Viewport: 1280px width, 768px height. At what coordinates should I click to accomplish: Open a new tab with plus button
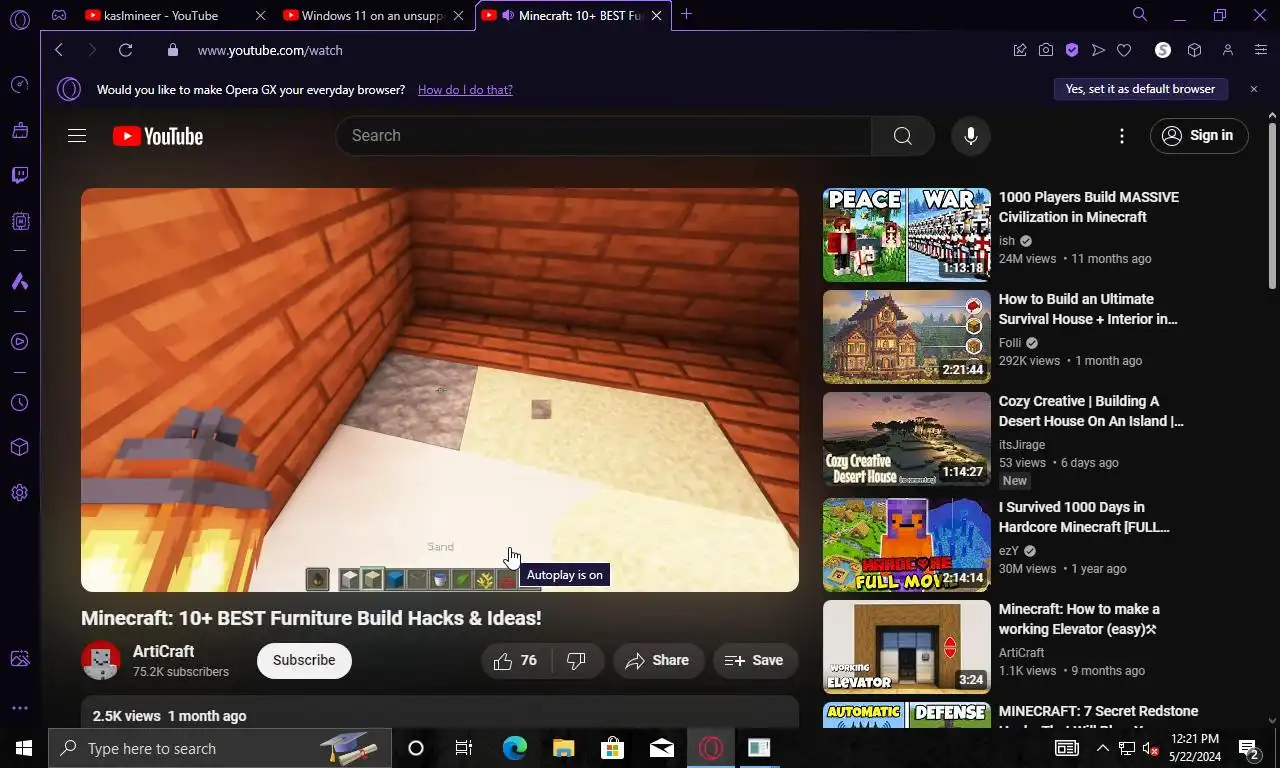[x=687, y=15]
